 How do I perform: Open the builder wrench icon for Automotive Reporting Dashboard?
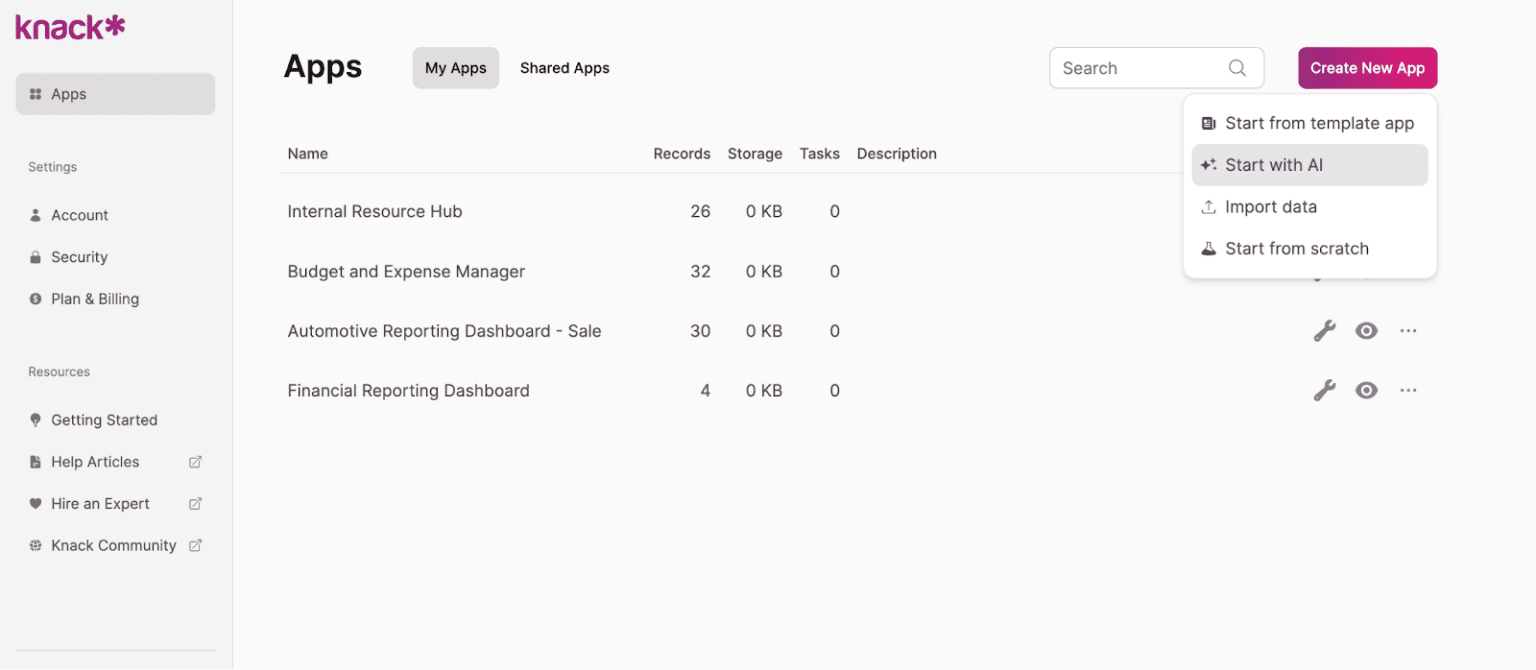click(1325, 330)
